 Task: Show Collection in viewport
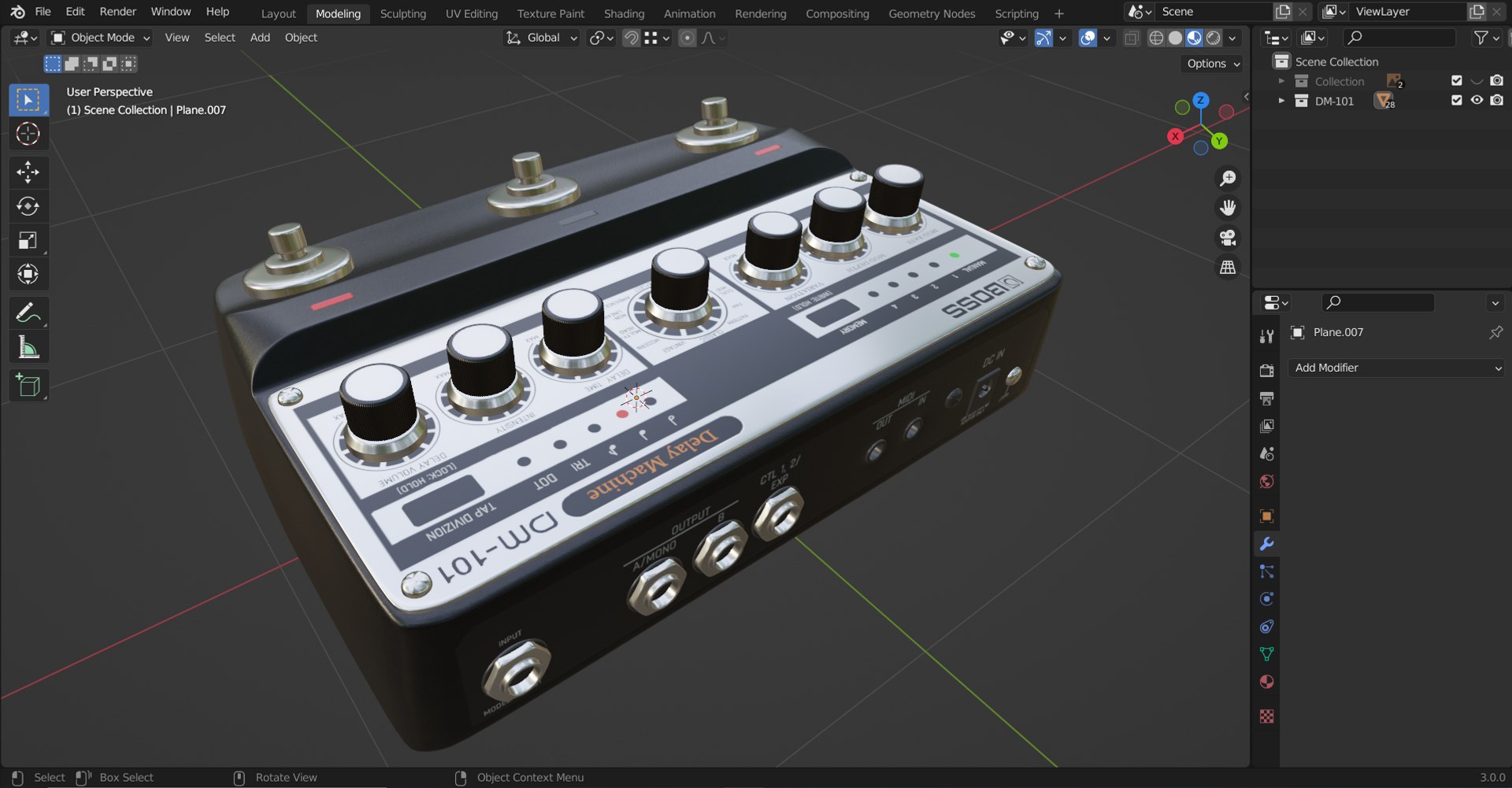1477,81
